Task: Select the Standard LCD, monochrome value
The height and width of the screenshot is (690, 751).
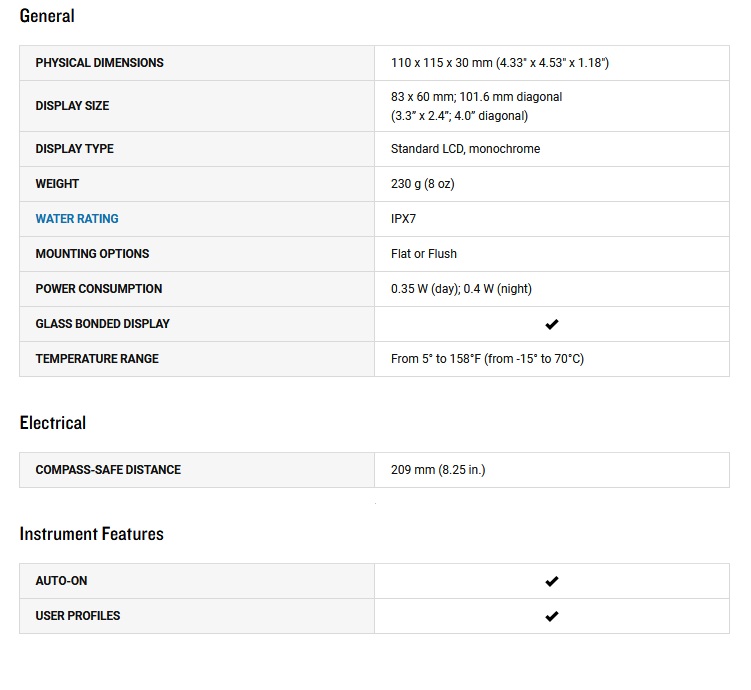Action: pos(465,149)
